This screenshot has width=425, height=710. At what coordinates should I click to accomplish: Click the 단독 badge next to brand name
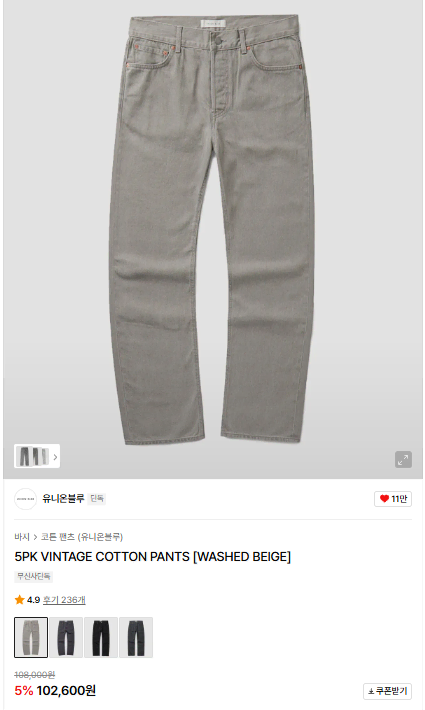(97, 499)
